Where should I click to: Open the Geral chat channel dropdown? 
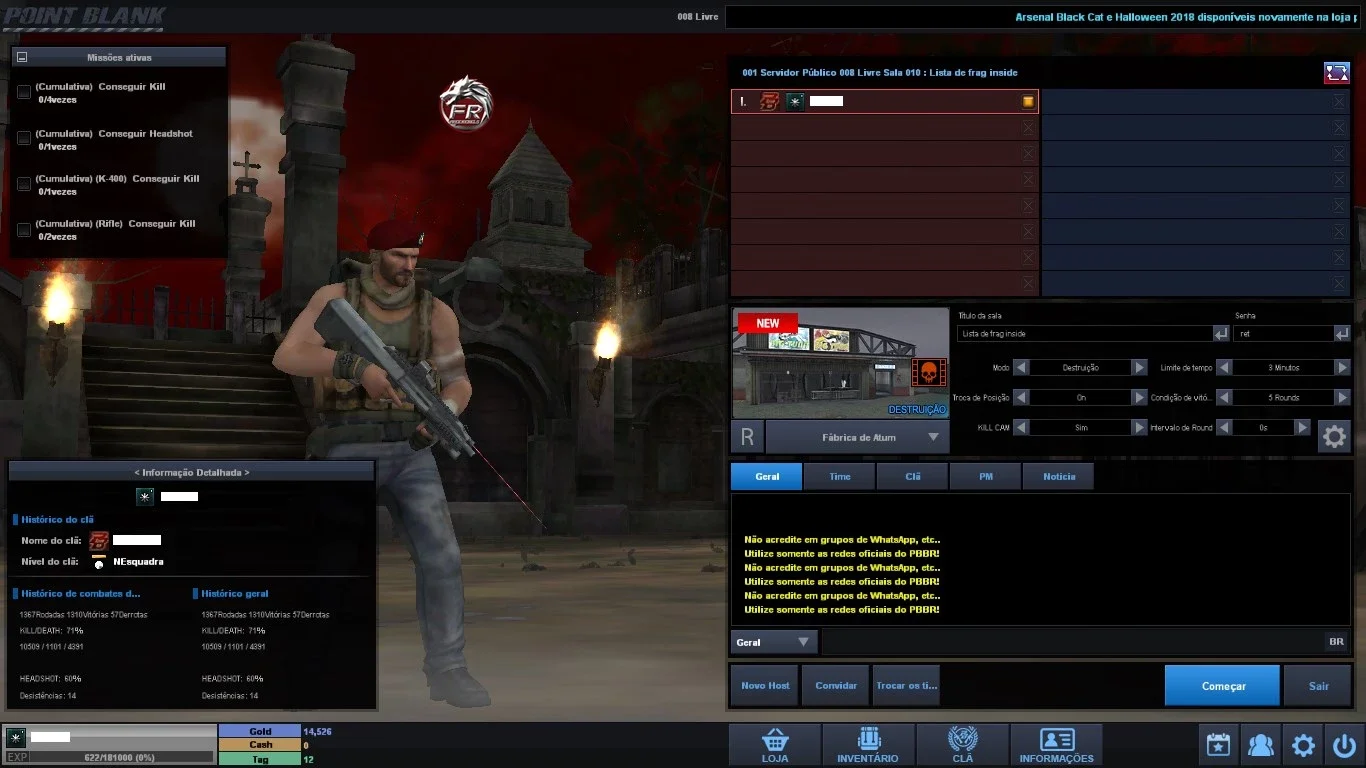[x=773, y=642]
